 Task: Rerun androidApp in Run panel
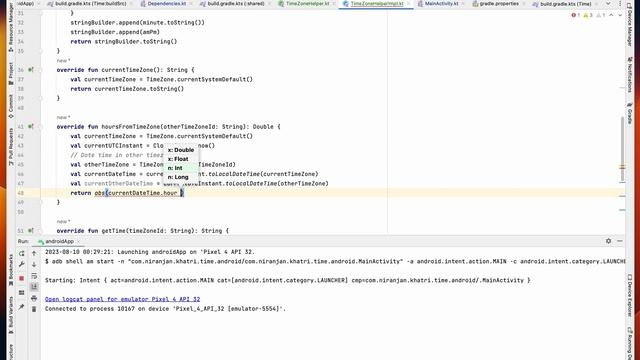pos(22,253)
